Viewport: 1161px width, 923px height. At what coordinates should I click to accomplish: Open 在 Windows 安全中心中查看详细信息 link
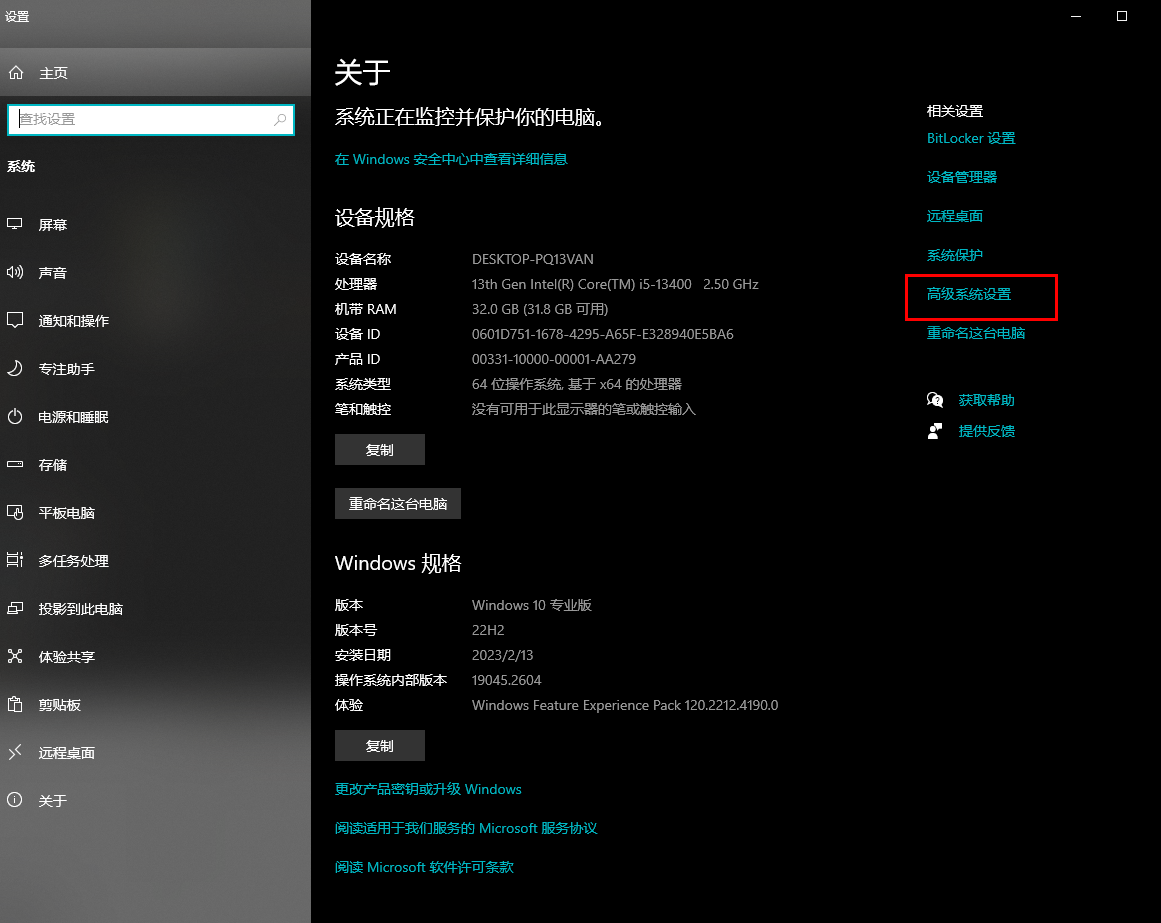point(451,159)
